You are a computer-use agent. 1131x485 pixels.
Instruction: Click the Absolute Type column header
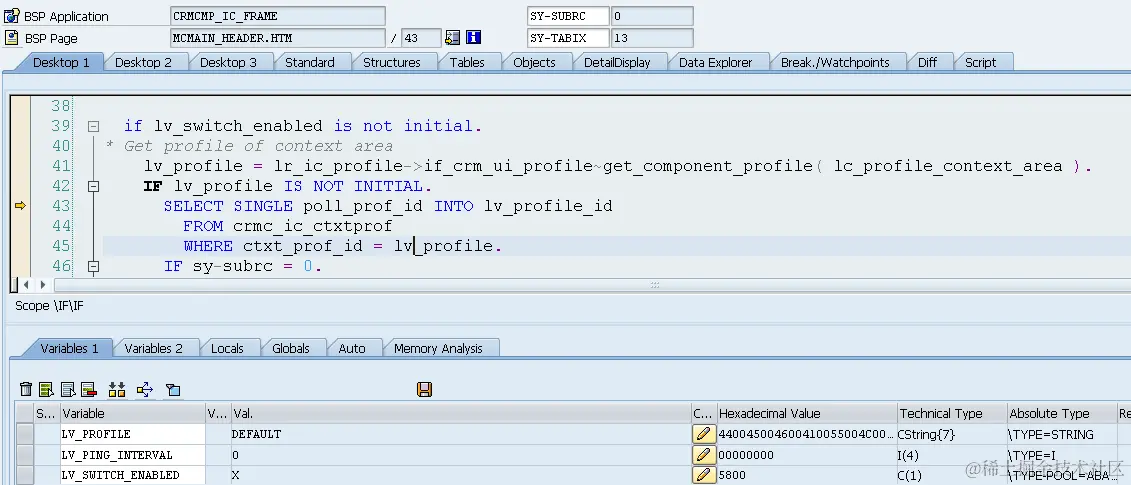point(1061,414)
